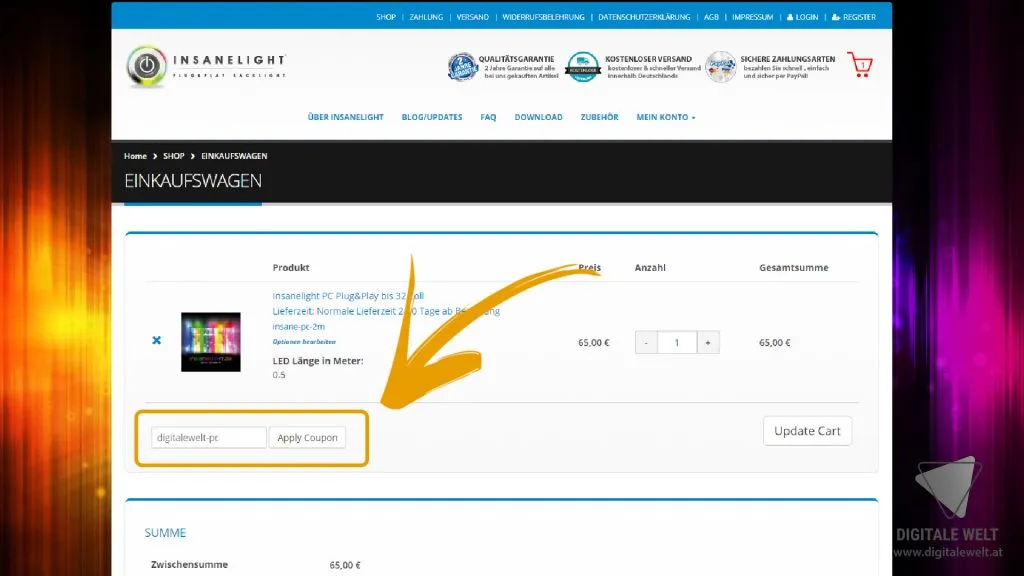Open the VERSAND top bar link
The image size is (1024, 576).
[472, 17]
